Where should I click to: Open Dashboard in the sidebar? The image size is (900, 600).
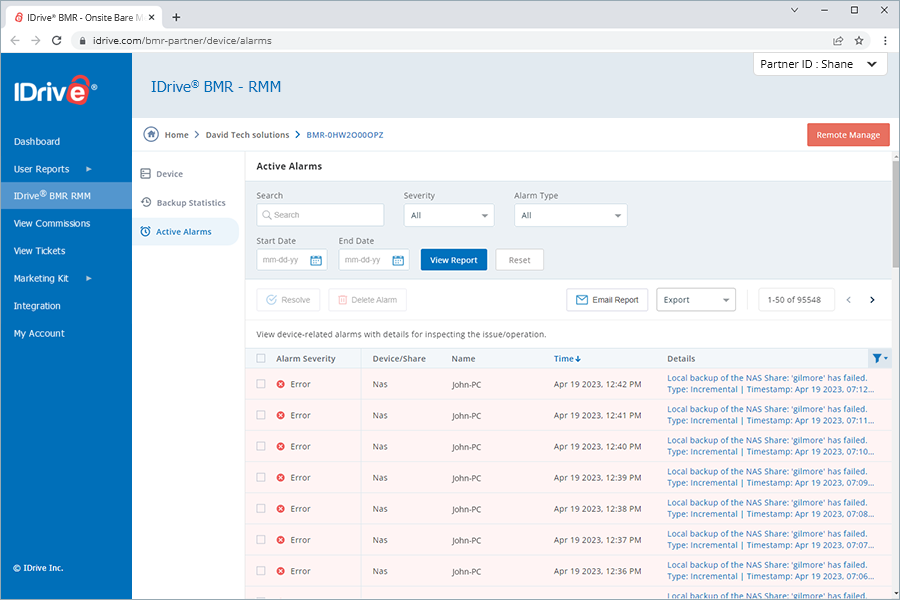point(37,141)
